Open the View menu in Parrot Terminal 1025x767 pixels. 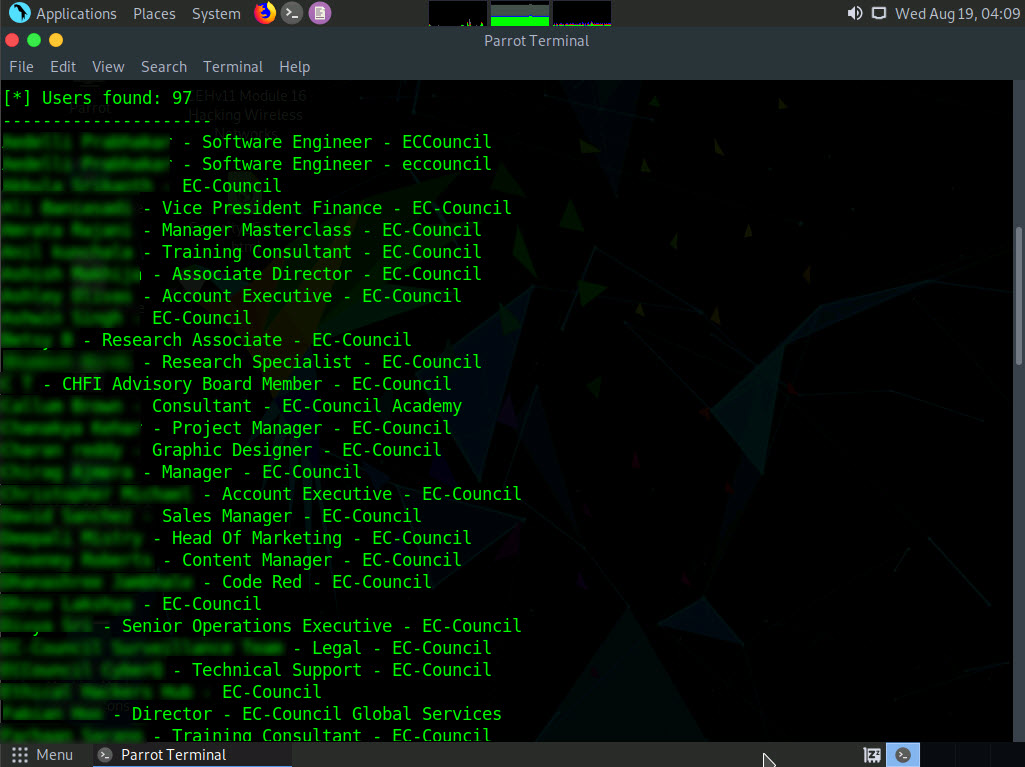click(x=108, y=67)
